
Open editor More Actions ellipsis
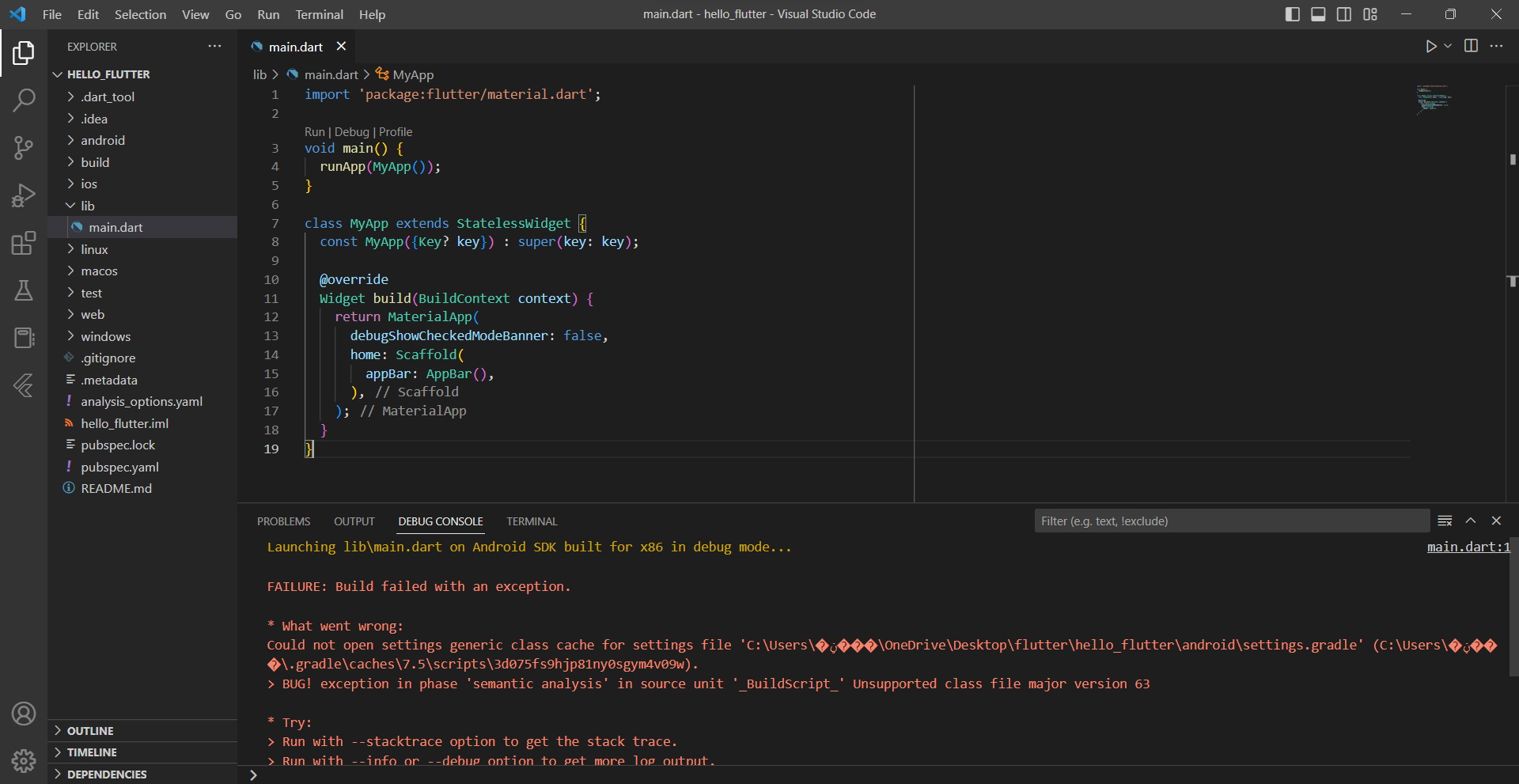(x=1496, y=46)
